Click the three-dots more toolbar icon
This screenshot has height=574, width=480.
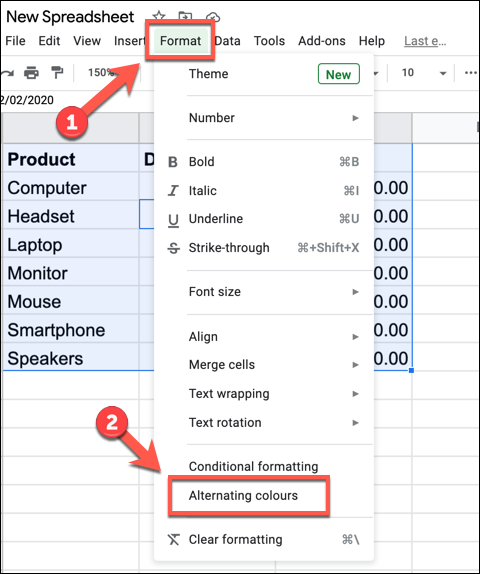point(470,73)
